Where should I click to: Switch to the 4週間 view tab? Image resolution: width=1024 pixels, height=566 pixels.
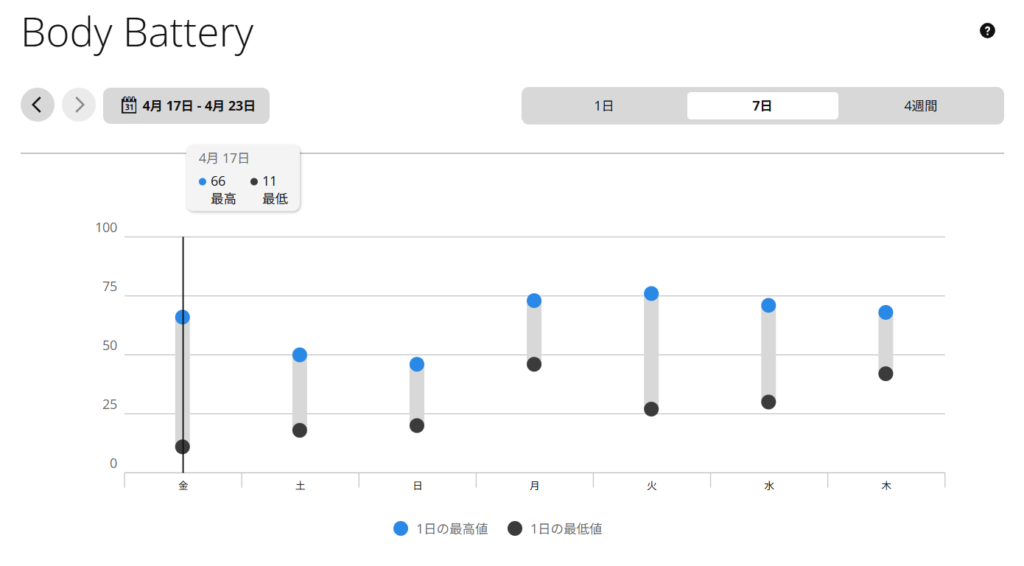click(920, 106)
